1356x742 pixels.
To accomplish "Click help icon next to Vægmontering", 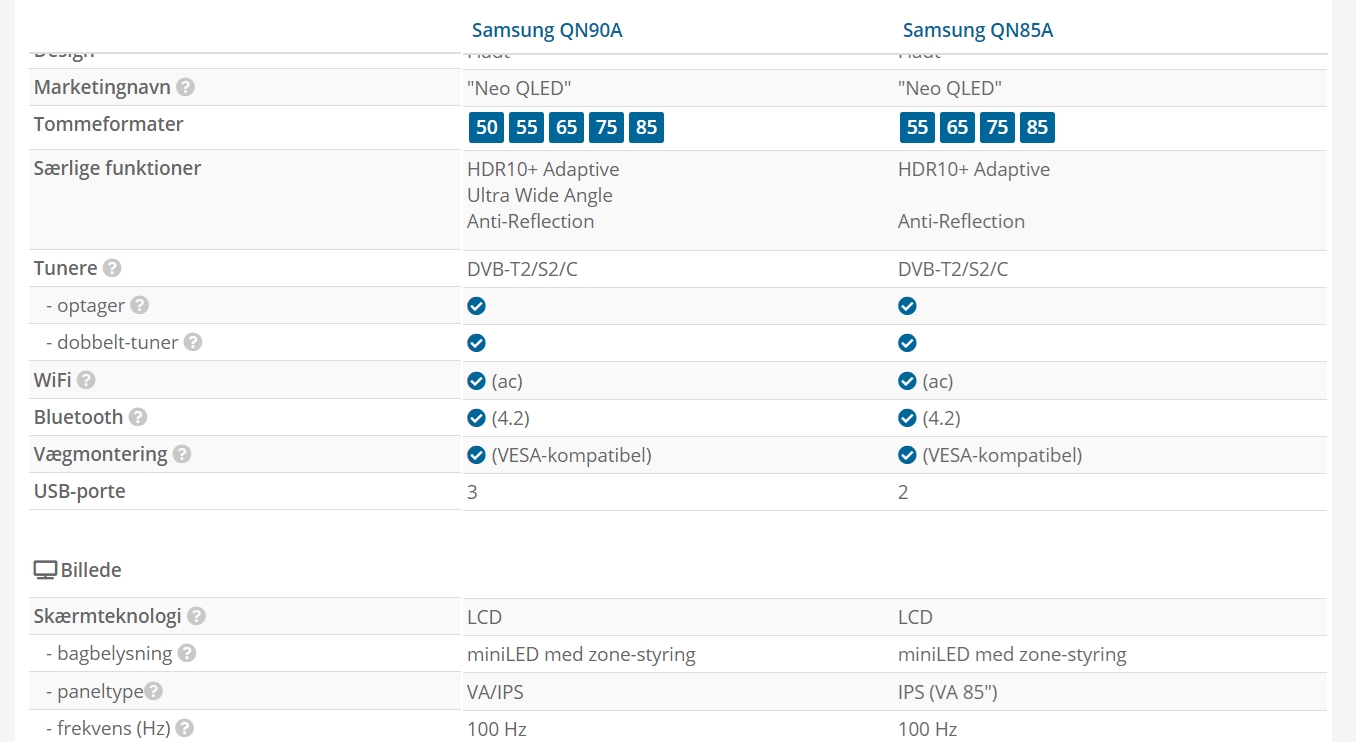I will point(182,454).
